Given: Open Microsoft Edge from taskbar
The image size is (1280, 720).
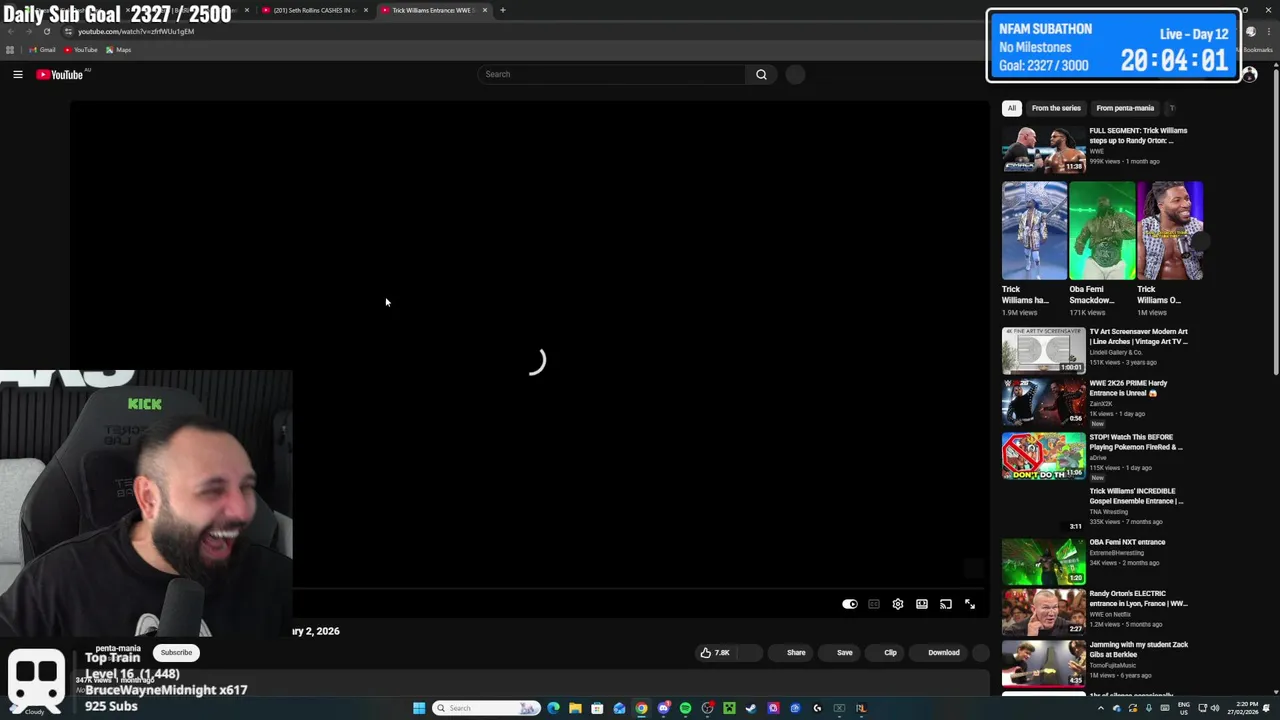Looking at the screenshot, I should [x=553, y=708].
